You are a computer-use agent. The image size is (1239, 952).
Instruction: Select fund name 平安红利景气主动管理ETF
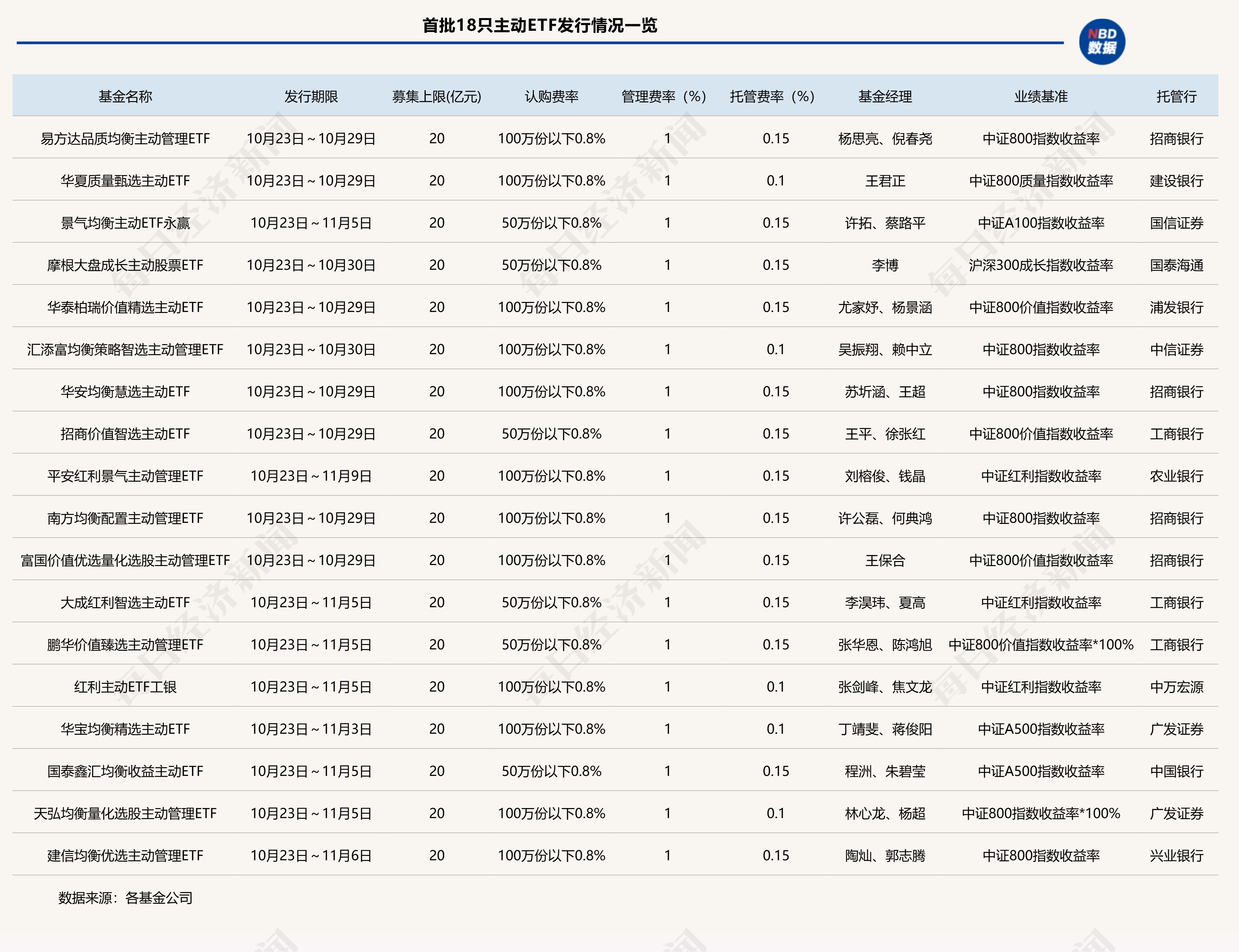pyautogui.click(x=125, y=476)
